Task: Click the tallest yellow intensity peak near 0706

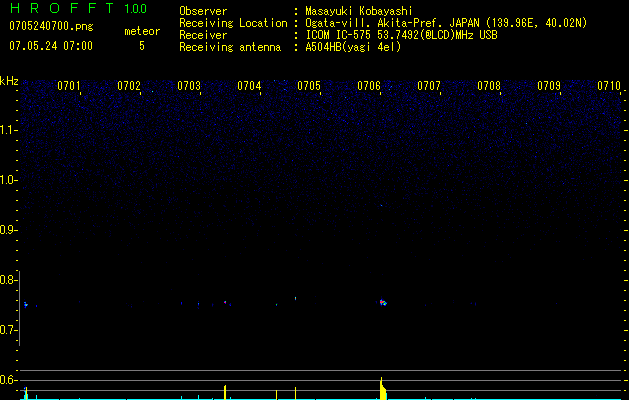Action: coord(383,388)
